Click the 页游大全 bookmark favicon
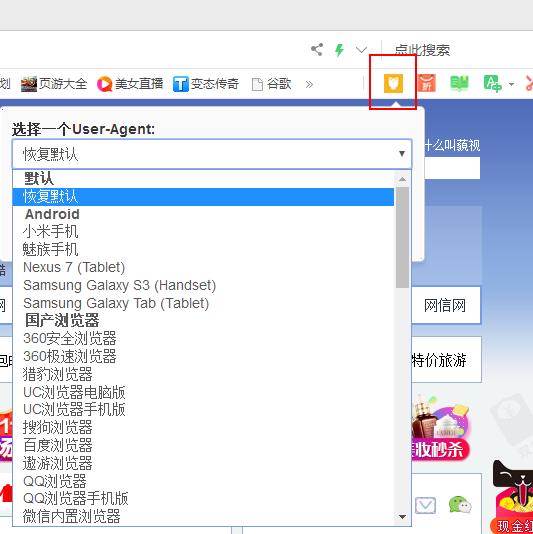This screenshot has width=533, height=534. click(29, 84)
